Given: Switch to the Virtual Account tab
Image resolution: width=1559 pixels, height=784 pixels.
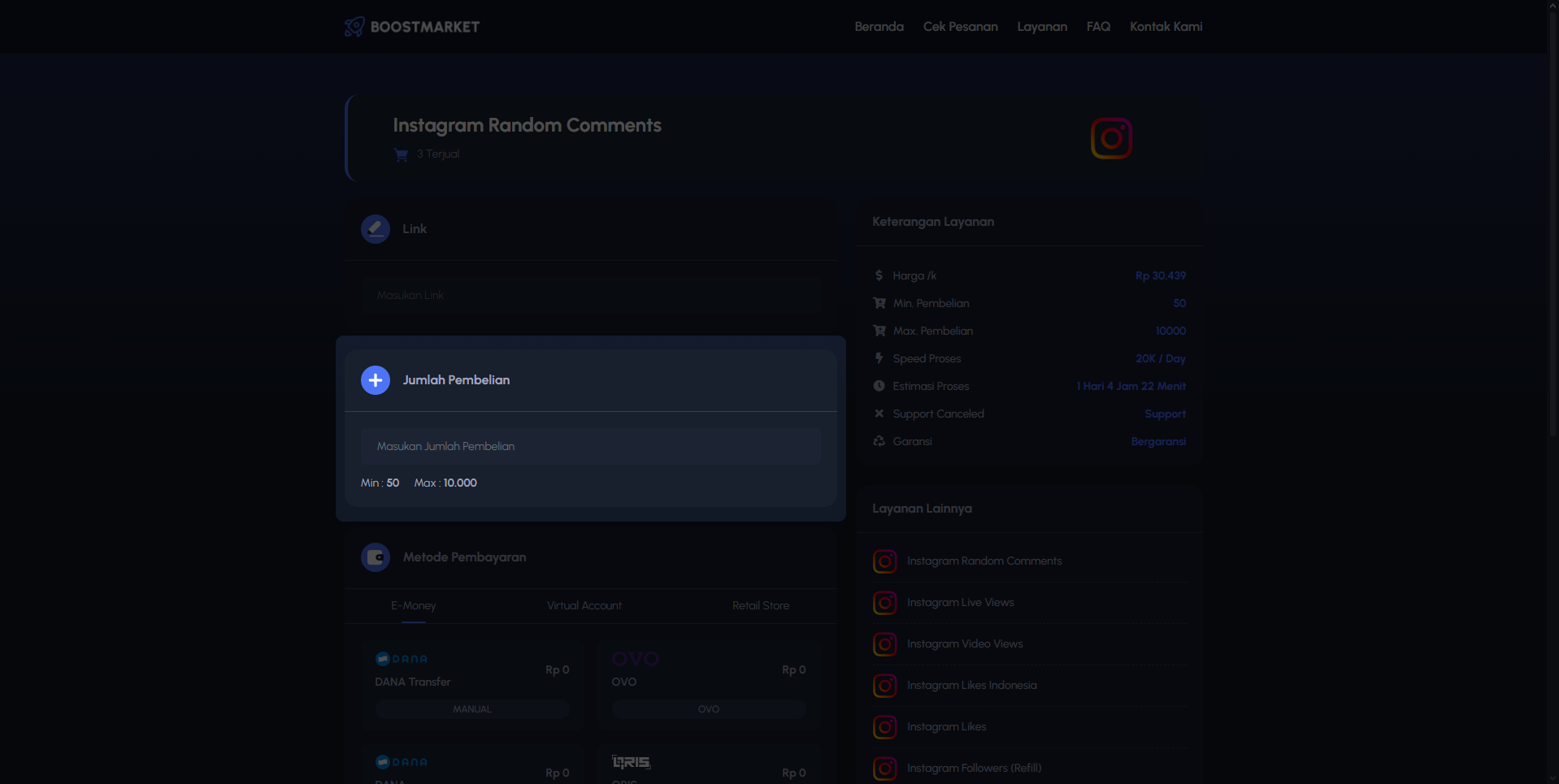Looking at the screenshot, I should coord(584,606).
